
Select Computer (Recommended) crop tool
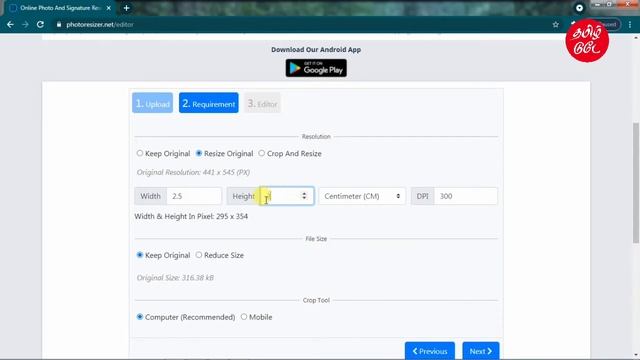[140, 317]
